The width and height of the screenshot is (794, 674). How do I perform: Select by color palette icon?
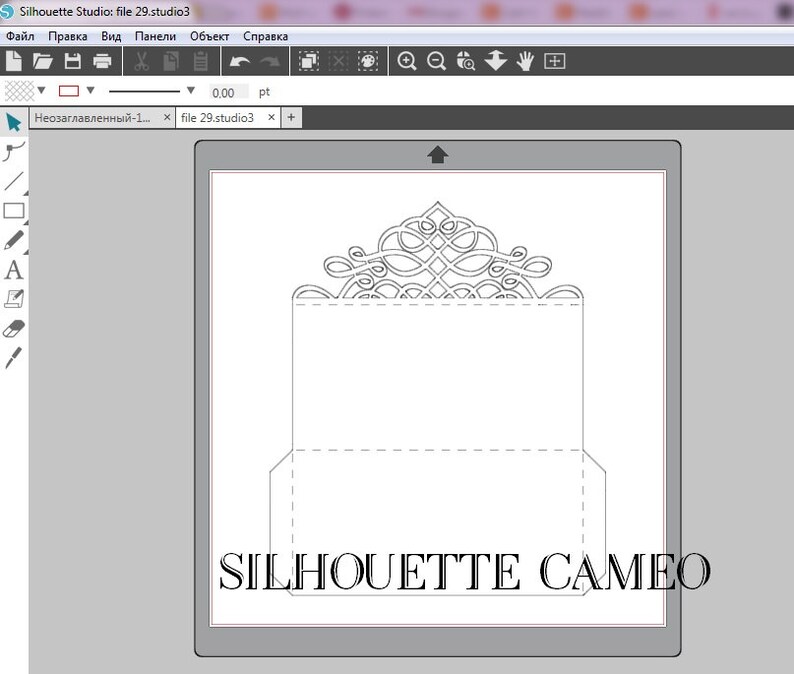(368, 61)
